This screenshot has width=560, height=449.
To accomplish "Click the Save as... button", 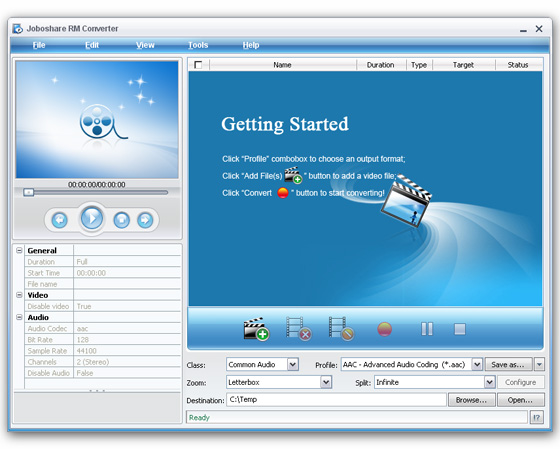I will pyautogui.click(x=508, y=365).
